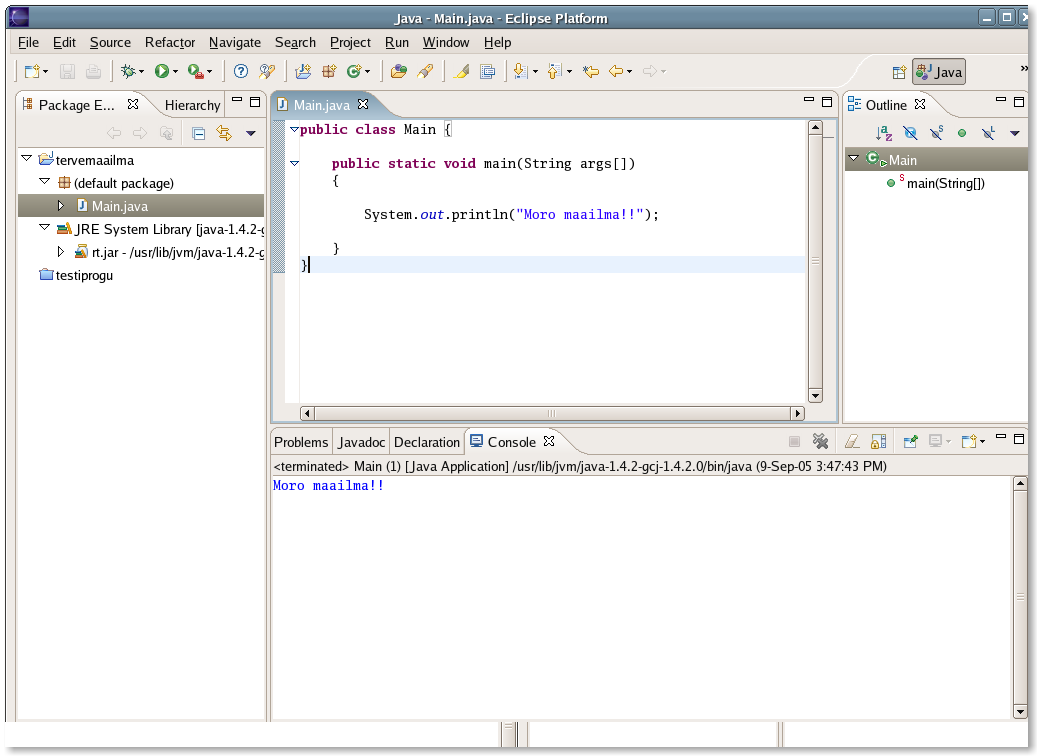
Task: Launch Debug with the bug icon
Action: click(x=128, y=71)
